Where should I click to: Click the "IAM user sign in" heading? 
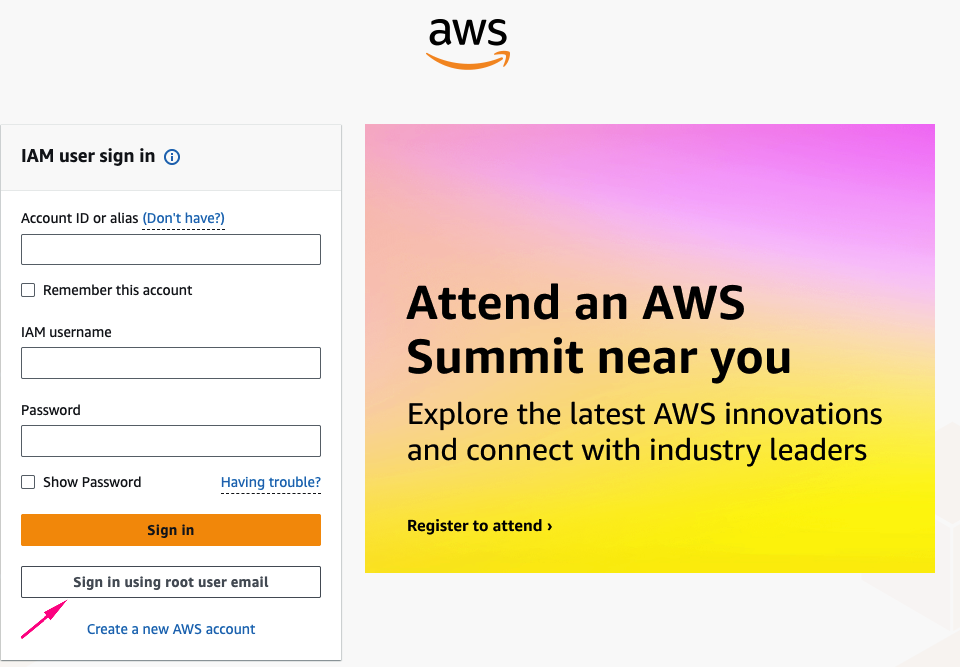(88, 156)
